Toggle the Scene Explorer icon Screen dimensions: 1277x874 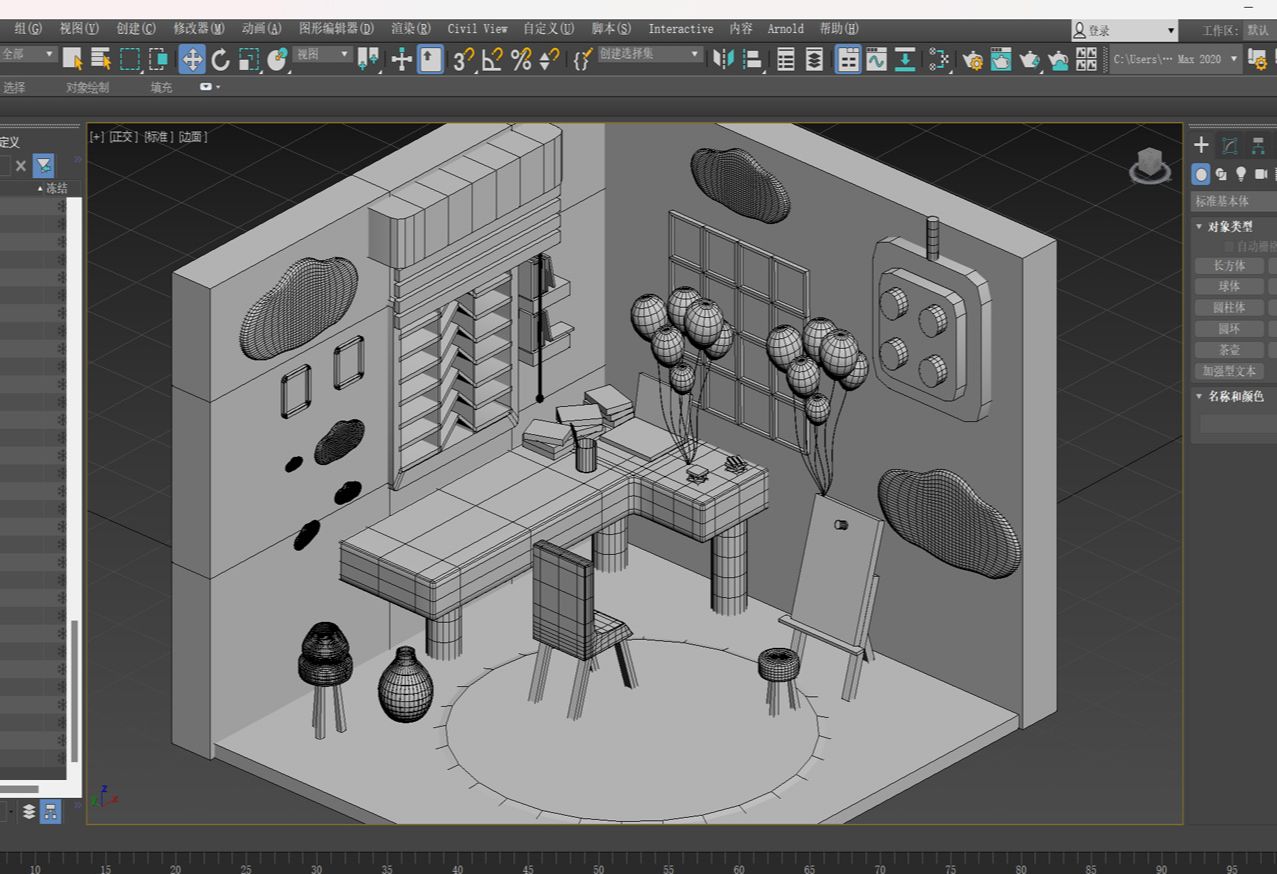click(x=786, y=59)
